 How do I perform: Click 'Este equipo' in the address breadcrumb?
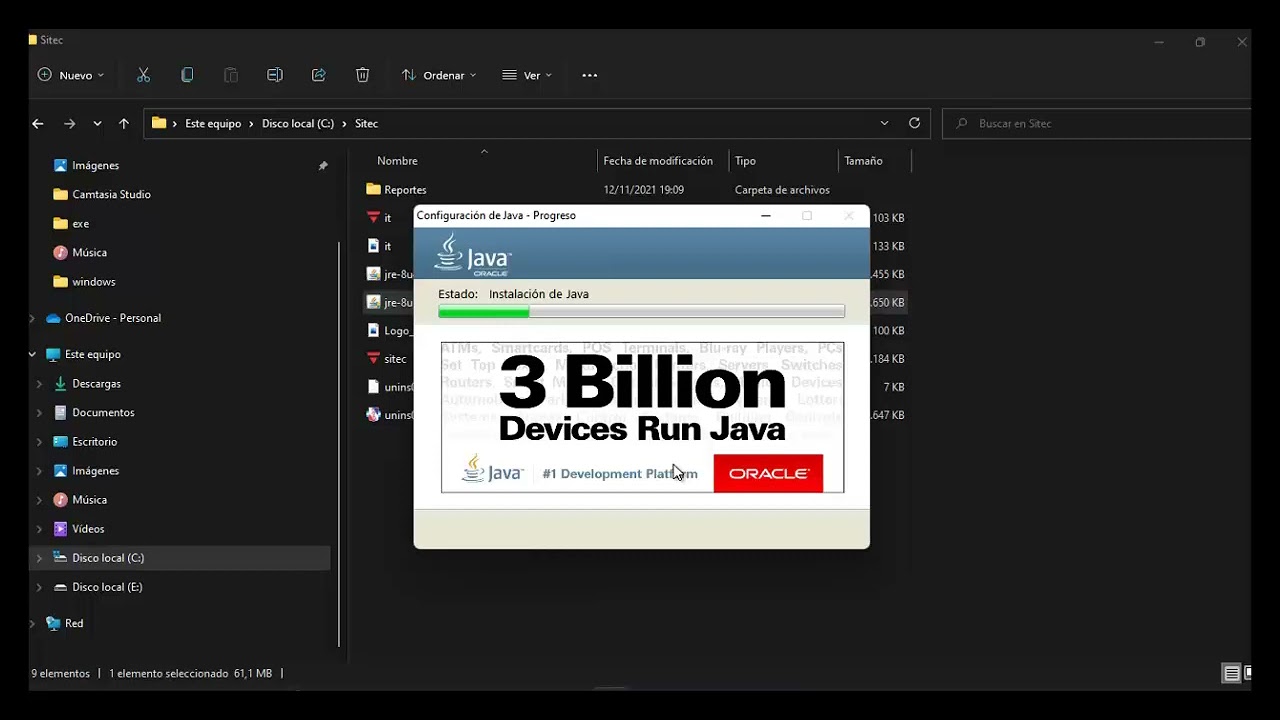pos(213,123)
